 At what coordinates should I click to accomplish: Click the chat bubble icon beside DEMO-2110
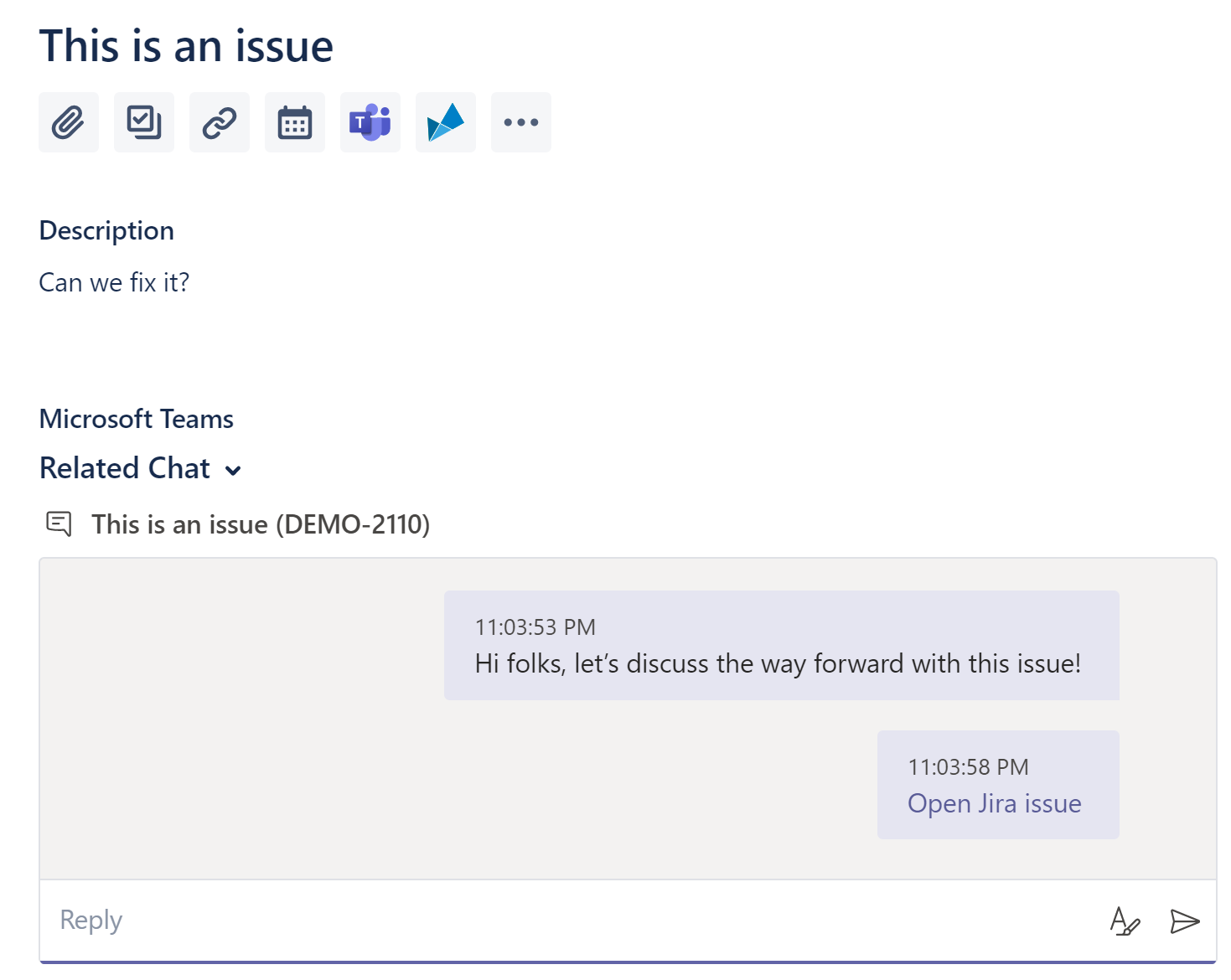(x=59, y=524)
